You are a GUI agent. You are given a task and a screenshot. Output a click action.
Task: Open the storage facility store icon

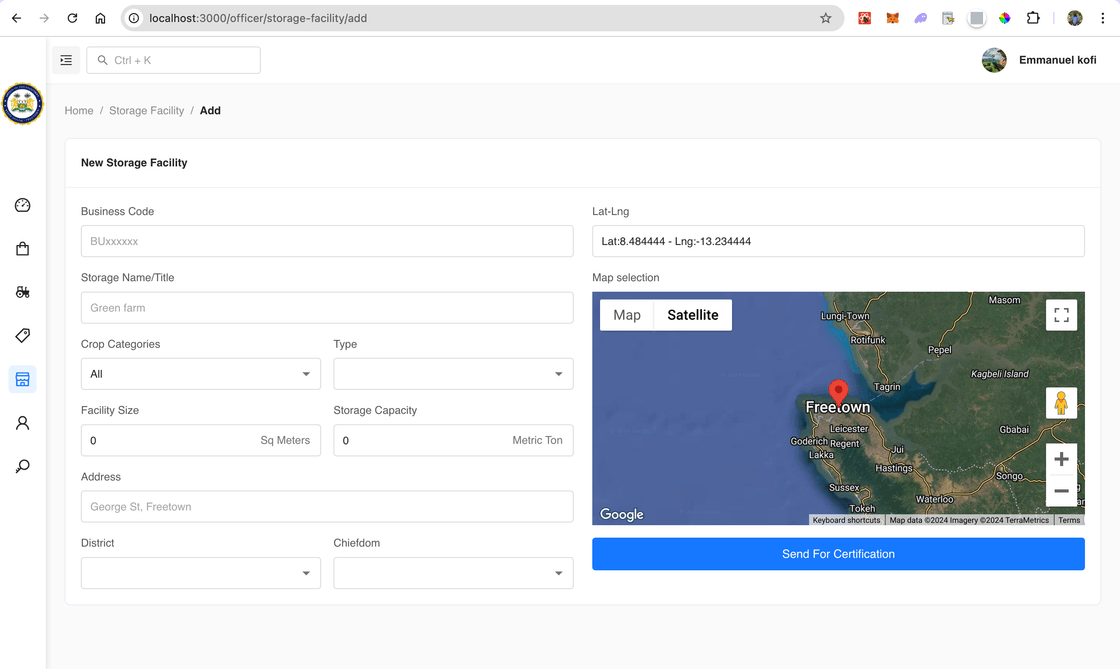pyautogui.click(x=23, y=379)
